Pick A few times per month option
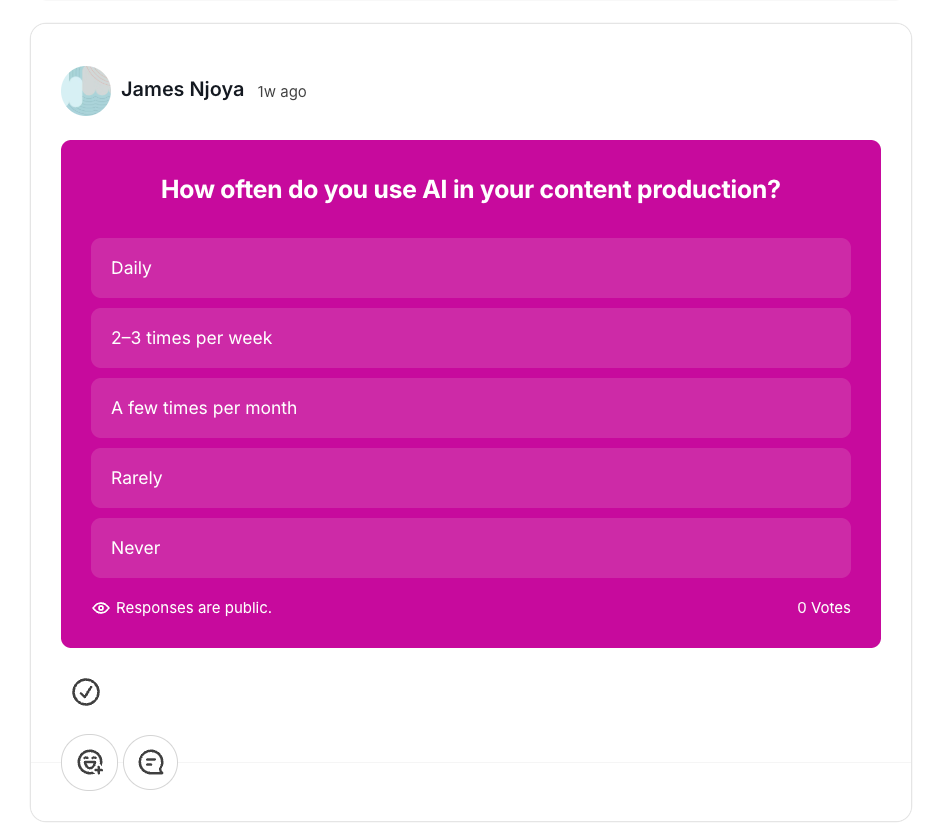 [x=470, y=408]
